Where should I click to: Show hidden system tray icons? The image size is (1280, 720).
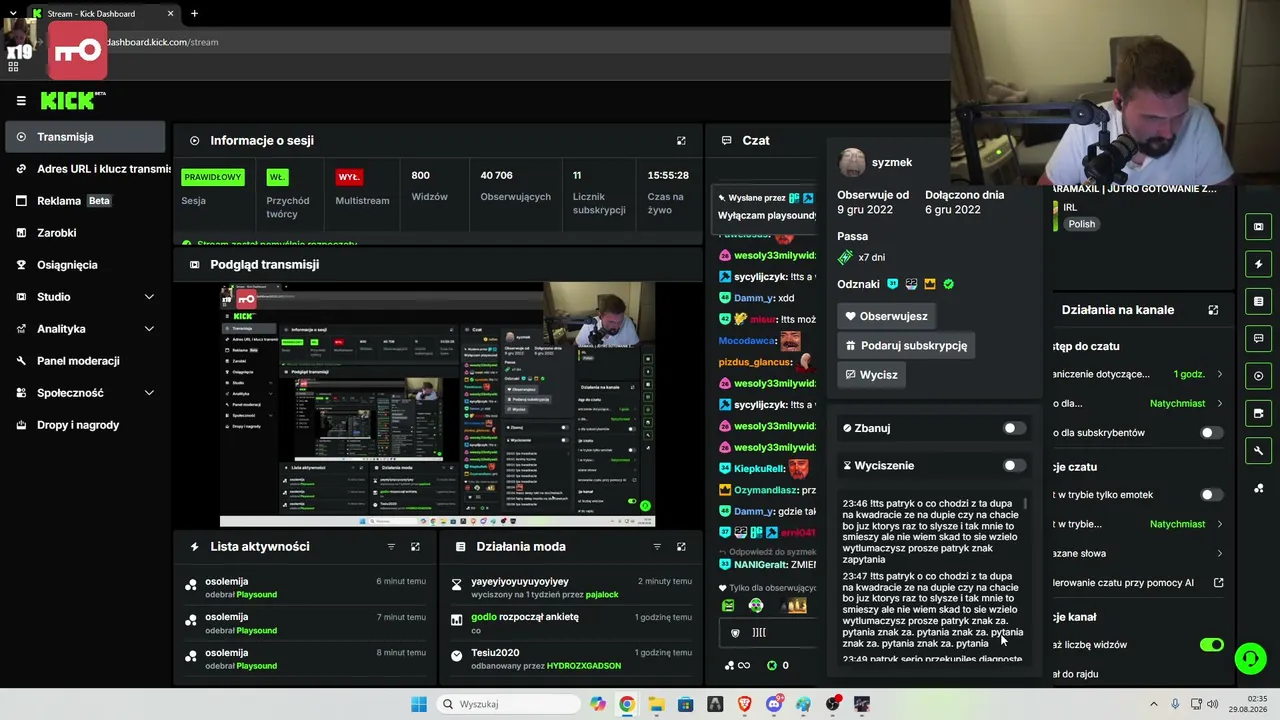[1153, 704]
